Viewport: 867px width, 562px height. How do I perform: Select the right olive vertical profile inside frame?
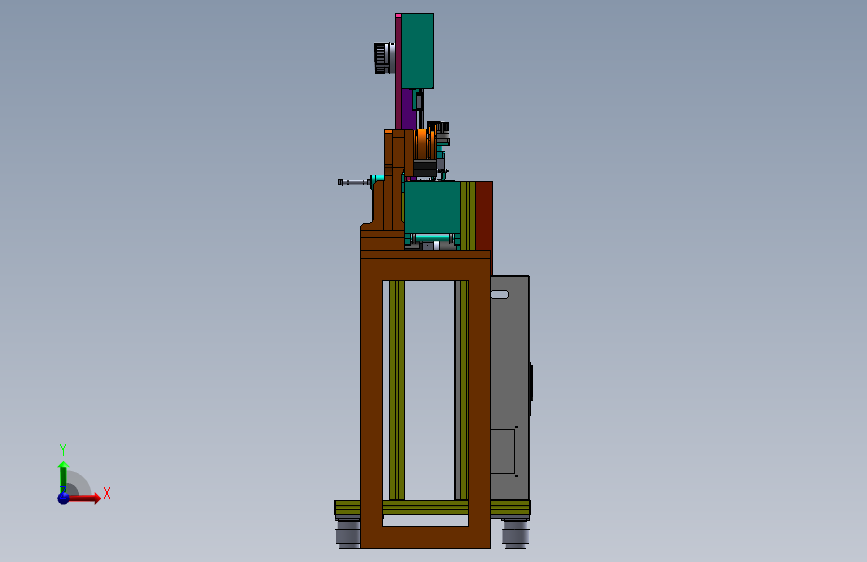click(463, 390)
